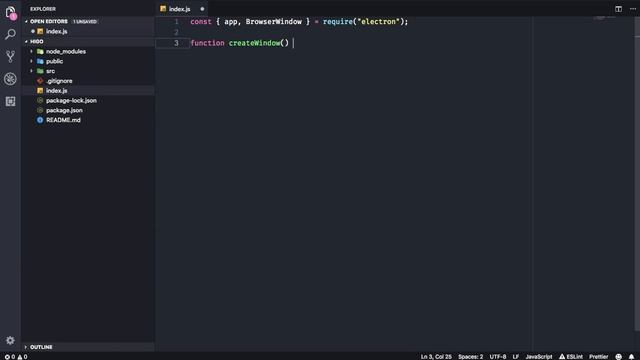Click the "electron" string in code
The width and height of the screenshot is (640, 360).
378,21
